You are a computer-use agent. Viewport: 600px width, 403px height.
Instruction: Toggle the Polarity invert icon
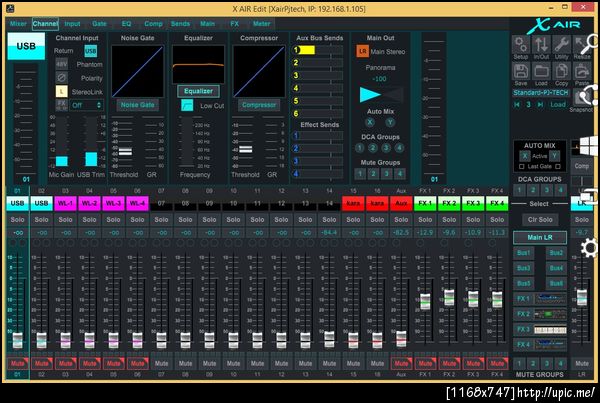point(62,78)
